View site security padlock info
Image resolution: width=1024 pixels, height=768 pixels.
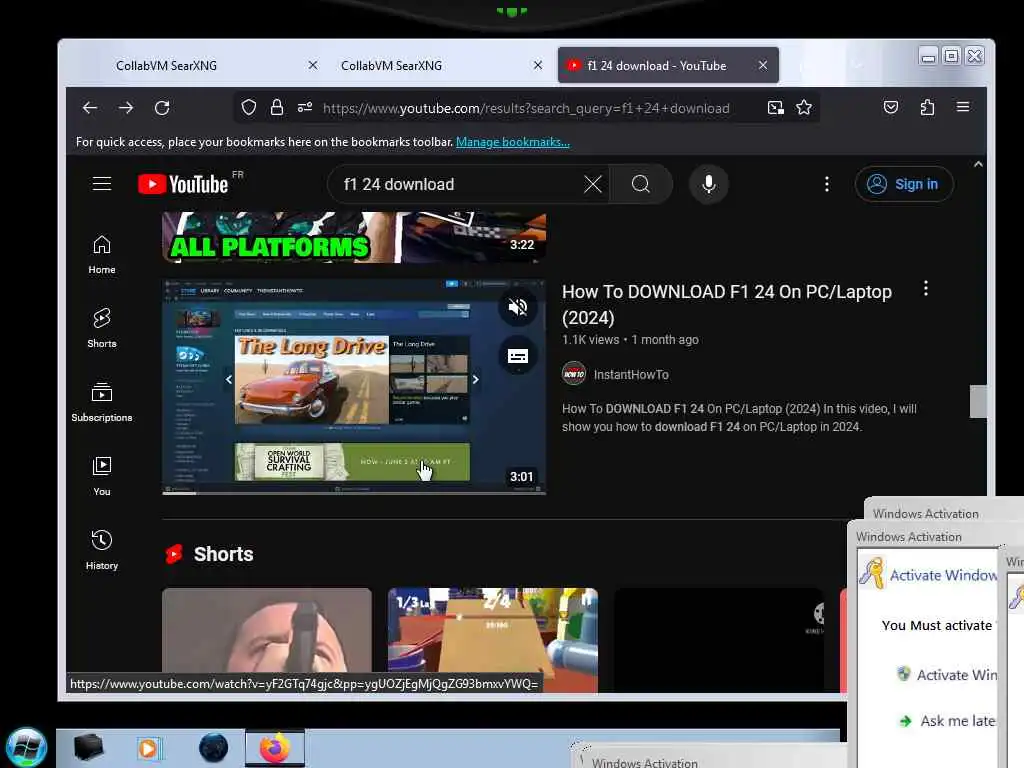coord(277,108)
